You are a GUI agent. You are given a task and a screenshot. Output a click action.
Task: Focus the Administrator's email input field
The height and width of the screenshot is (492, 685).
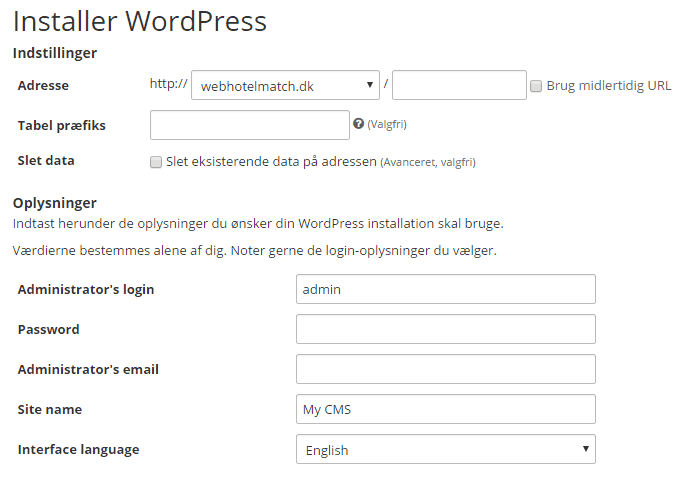tap(446, 369)
